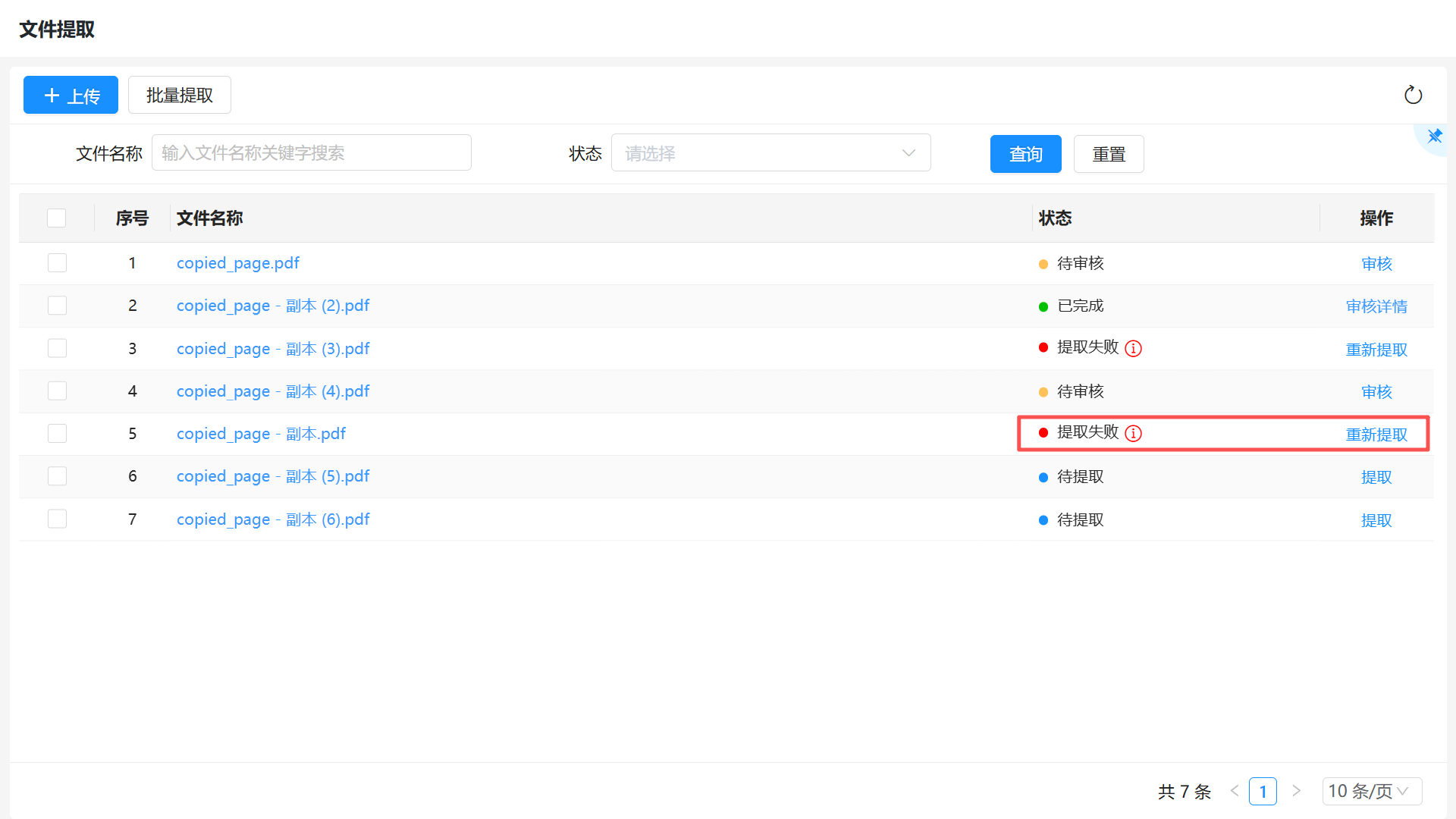This screenshot has height=819, width=1456.
Task: Click page number 1 in pagination
Action: pos(1263,791)
